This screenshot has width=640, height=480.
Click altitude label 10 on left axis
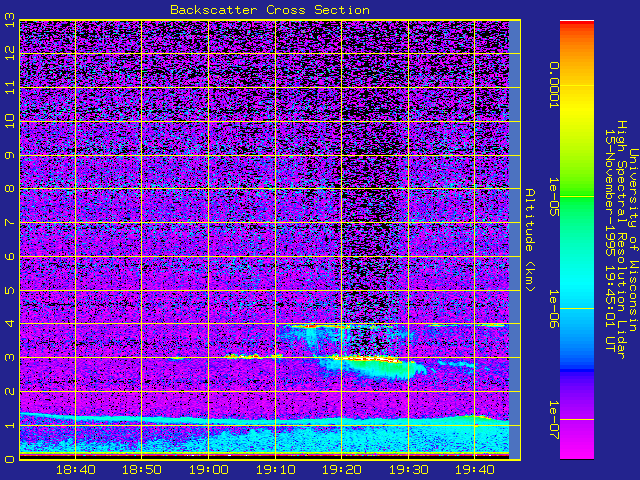coord(10,121)
